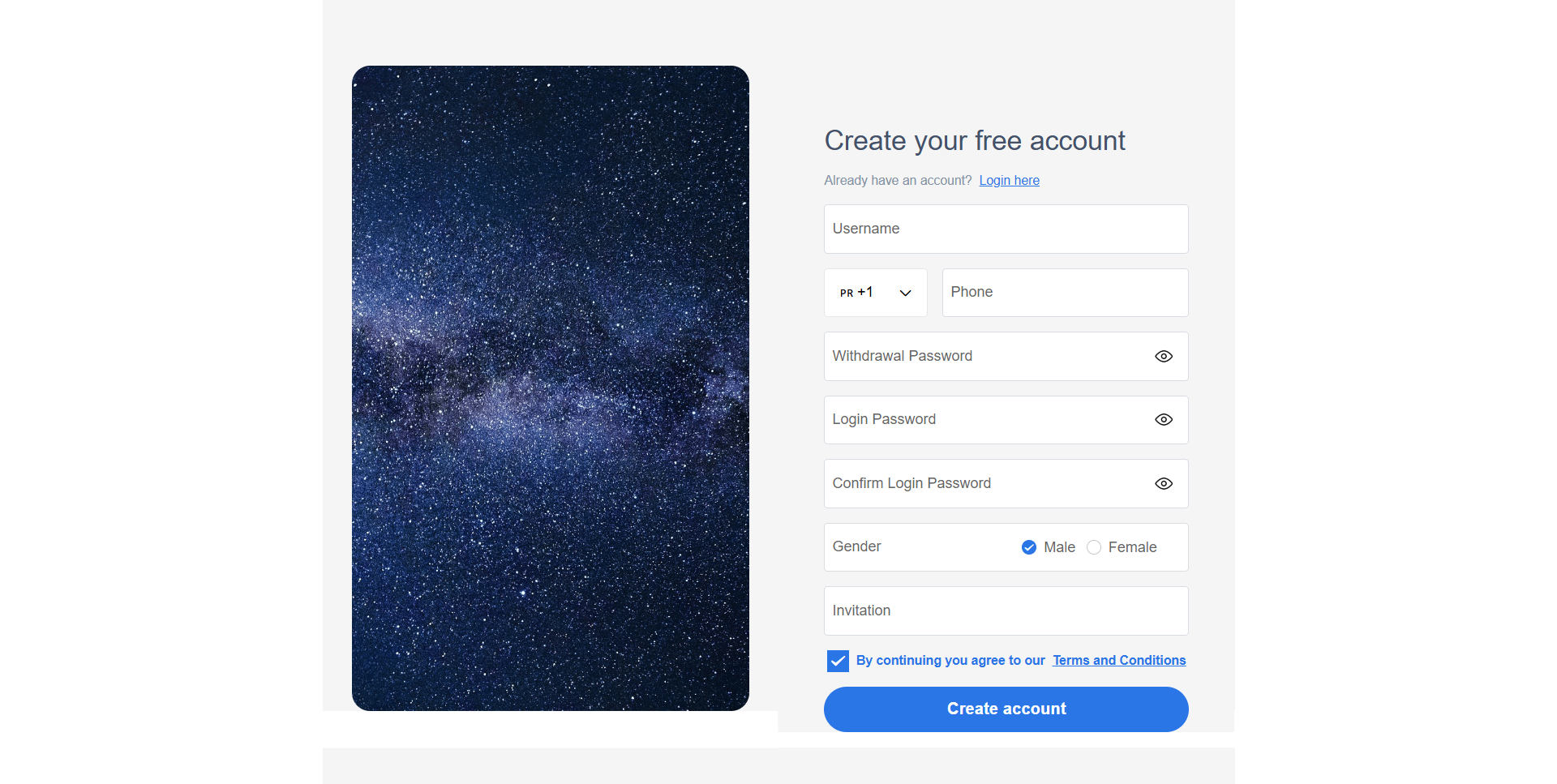Focus the Withdrawal Password text field

[x=985, y=357]
